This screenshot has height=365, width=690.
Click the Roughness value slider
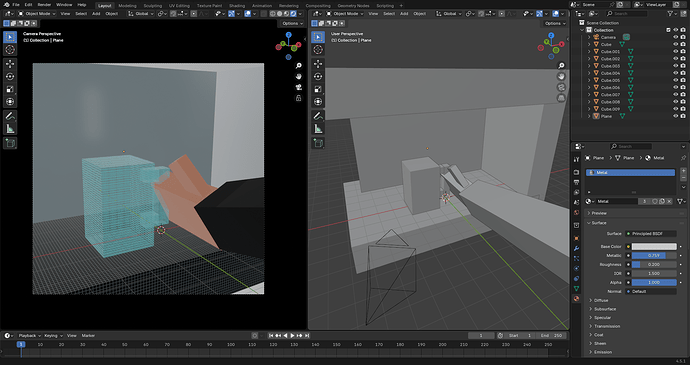(x=654, y=265)
